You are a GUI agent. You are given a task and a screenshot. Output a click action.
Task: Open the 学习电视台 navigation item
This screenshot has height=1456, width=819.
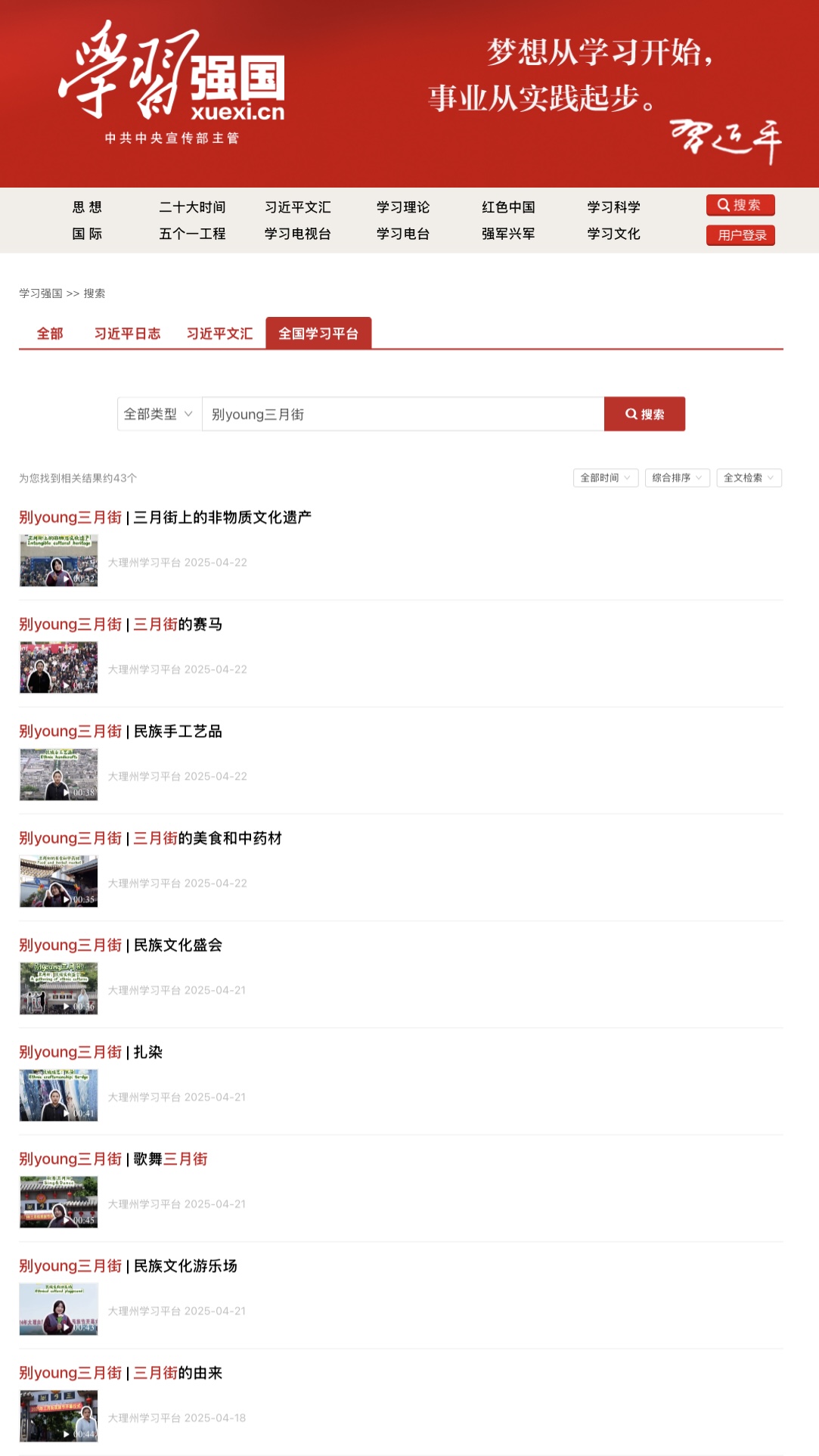[297, 234]
